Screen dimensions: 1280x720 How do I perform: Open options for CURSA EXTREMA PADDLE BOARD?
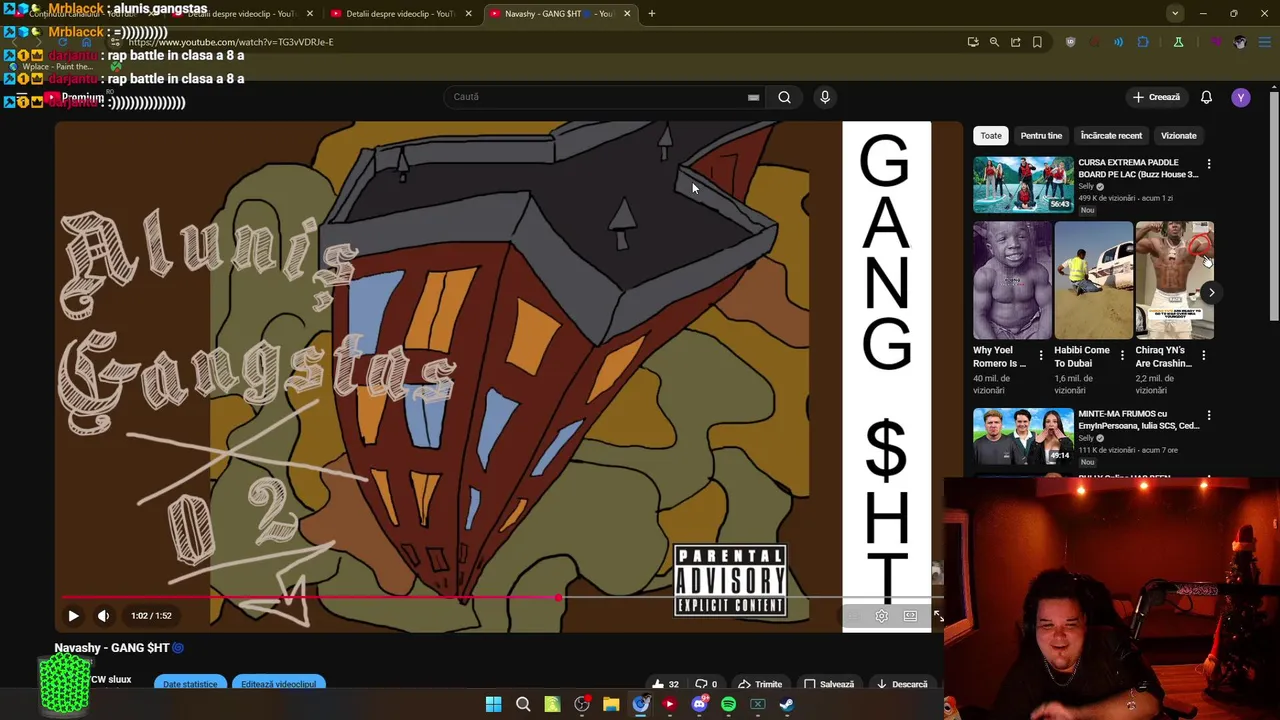[1209, 164]
